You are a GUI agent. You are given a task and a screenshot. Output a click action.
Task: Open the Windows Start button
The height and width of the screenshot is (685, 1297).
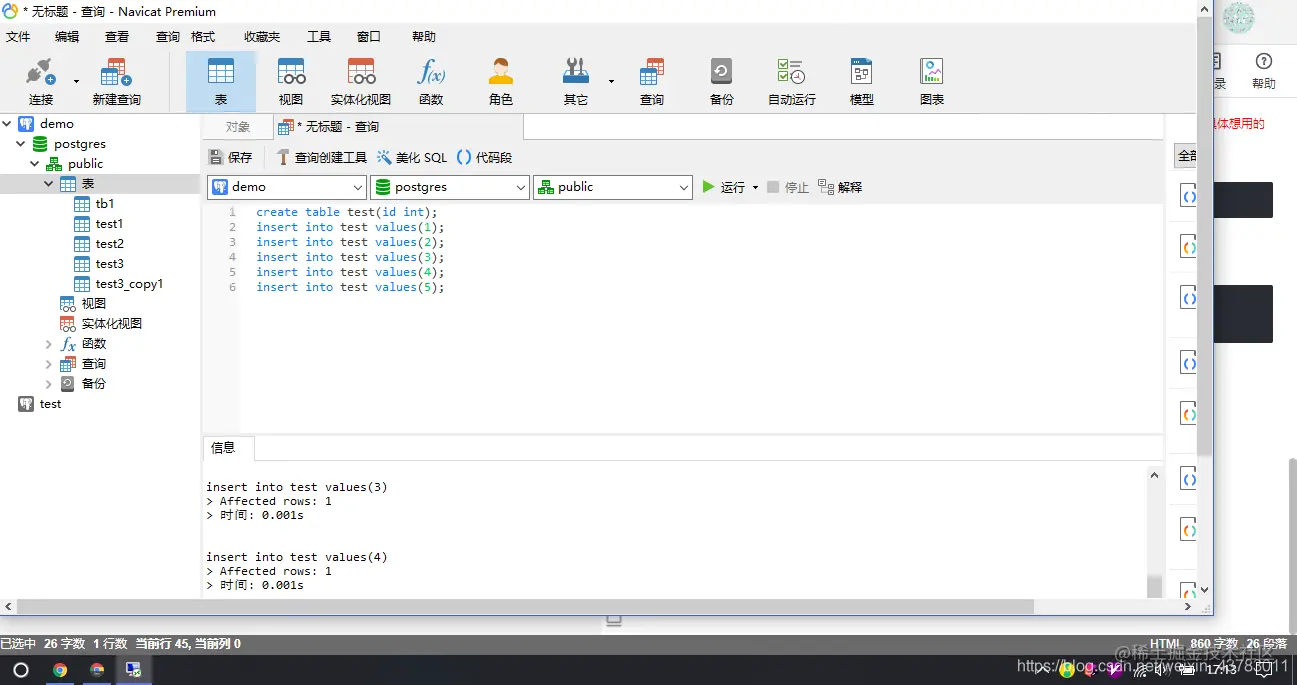click(21, 670)
